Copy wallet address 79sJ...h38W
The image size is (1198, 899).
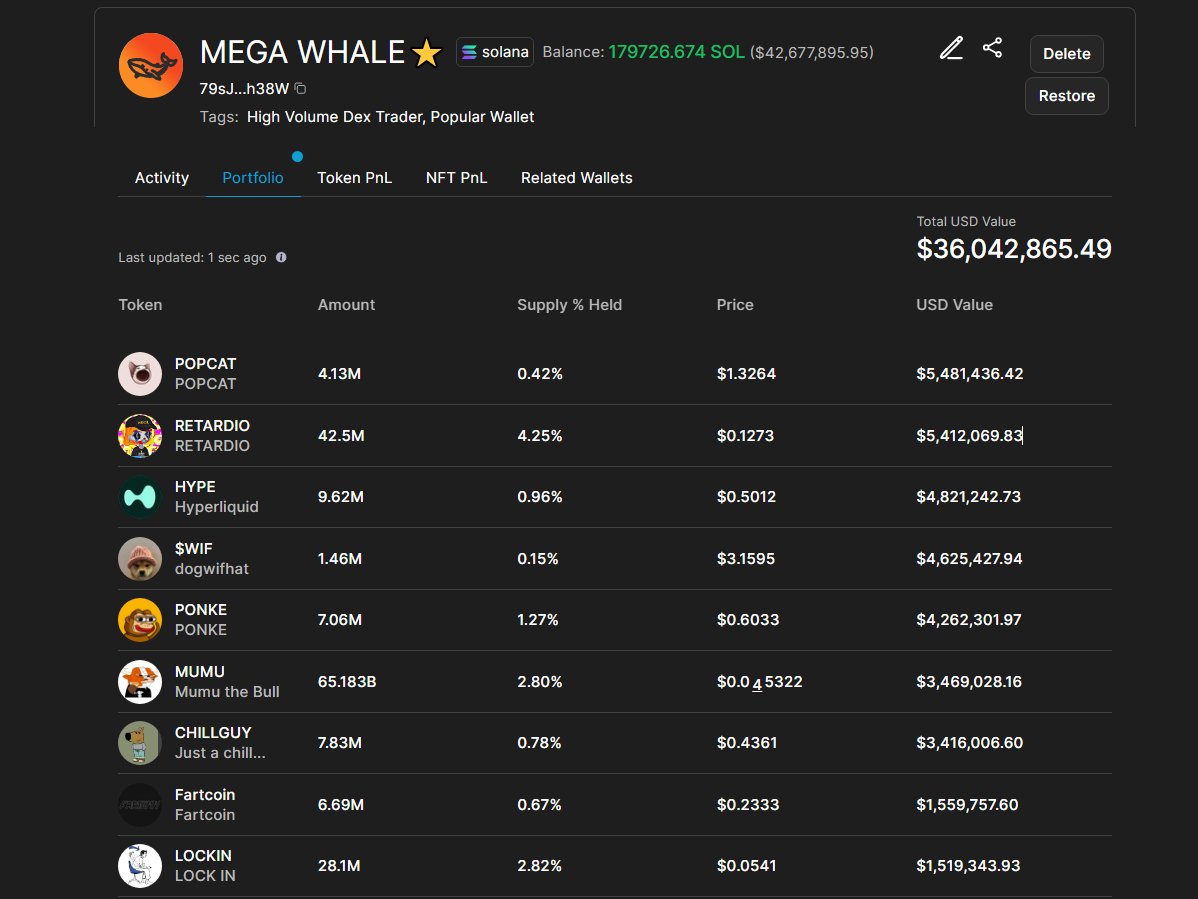[300, 89]
